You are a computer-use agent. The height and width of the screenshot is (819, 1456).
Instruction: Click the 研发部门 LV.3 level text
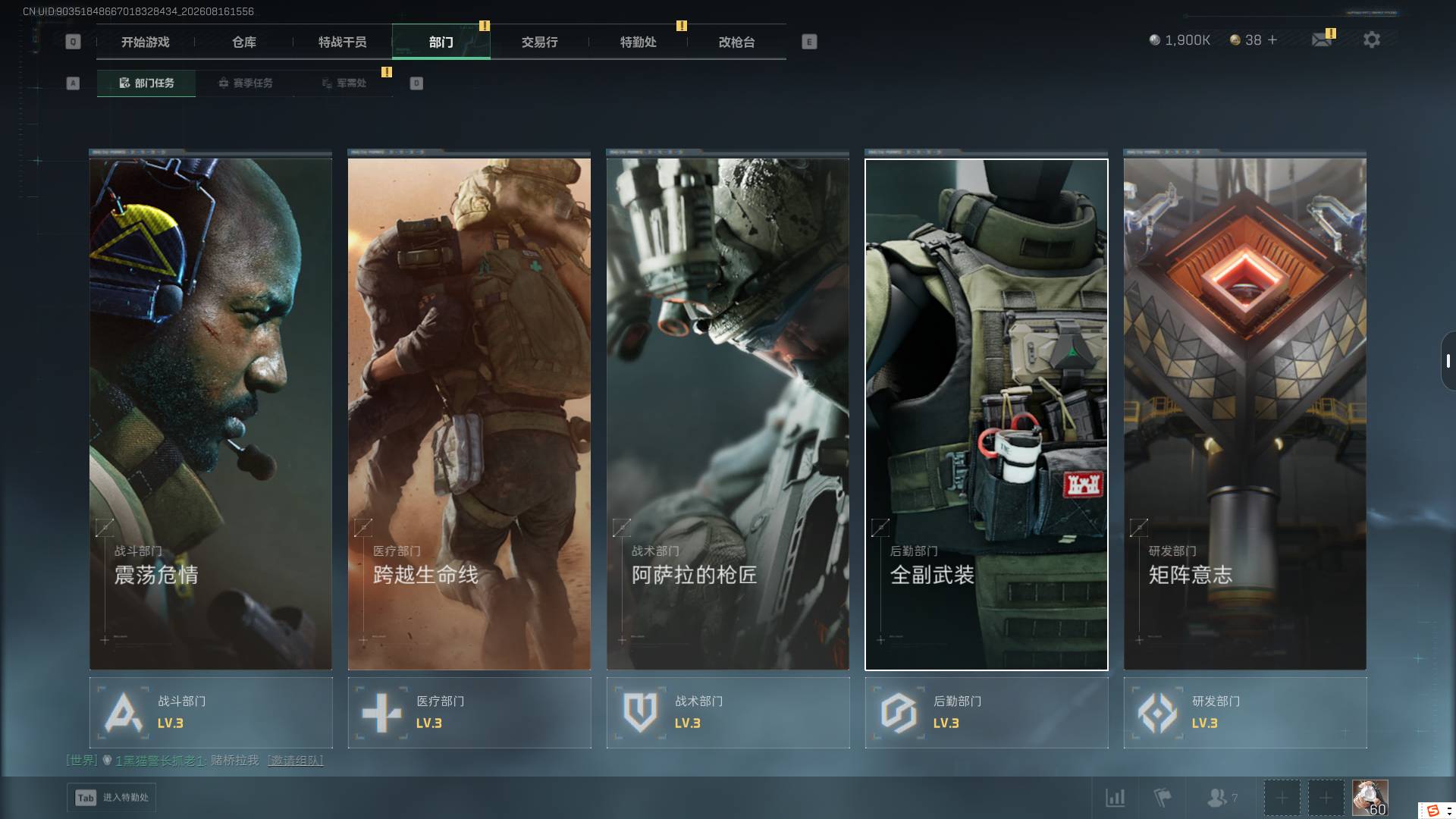(x=1205, y=723)
